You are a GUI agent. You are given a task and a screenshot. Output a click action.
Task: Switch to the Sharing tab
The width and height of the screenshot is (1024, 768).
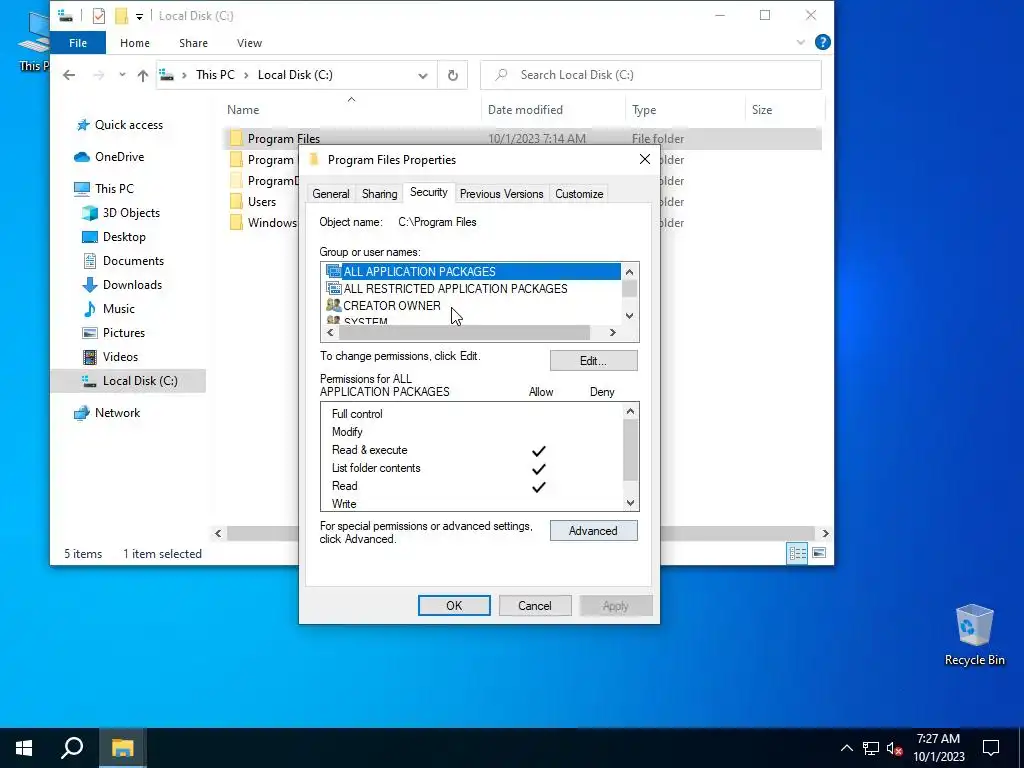[x=379, y=194]
